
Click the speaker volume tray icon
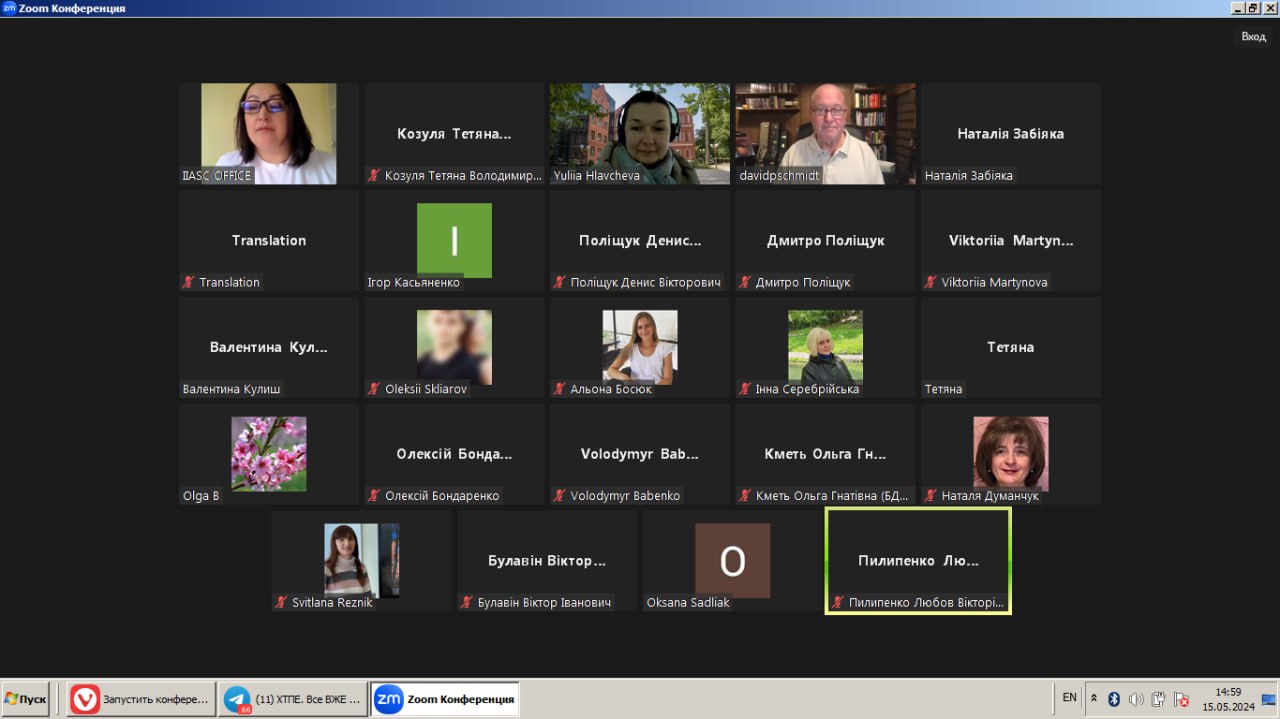tap(1136, 699)
